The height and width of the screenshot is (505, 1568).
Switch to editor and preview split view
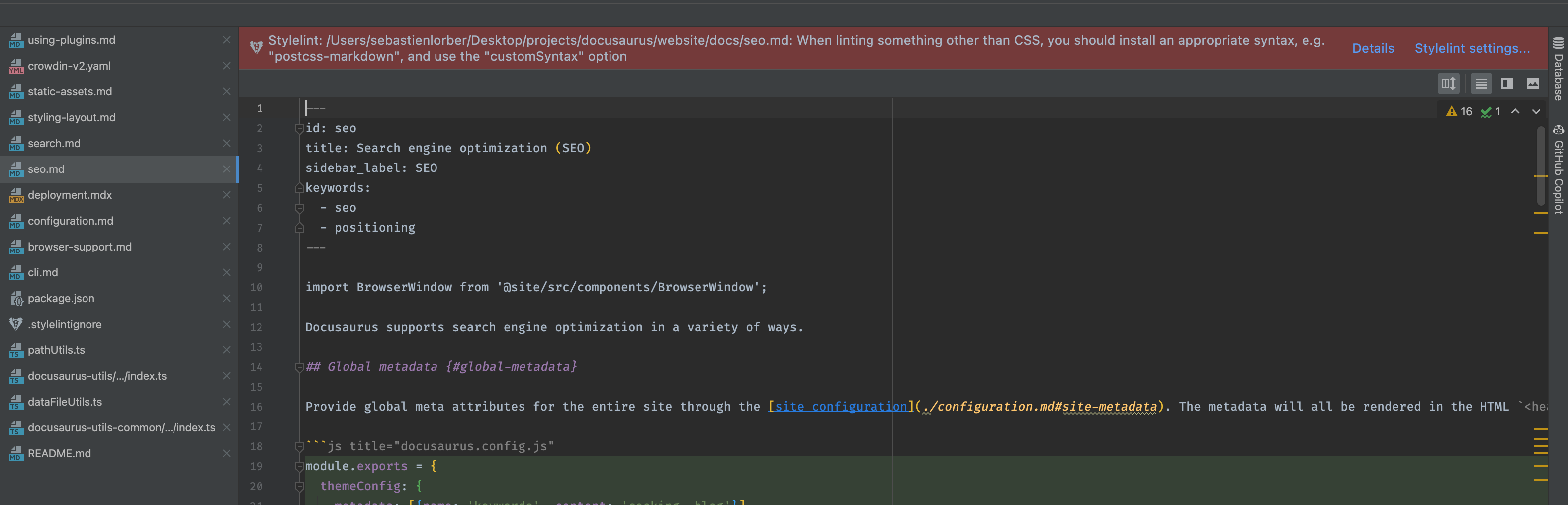pos(1506,84)
